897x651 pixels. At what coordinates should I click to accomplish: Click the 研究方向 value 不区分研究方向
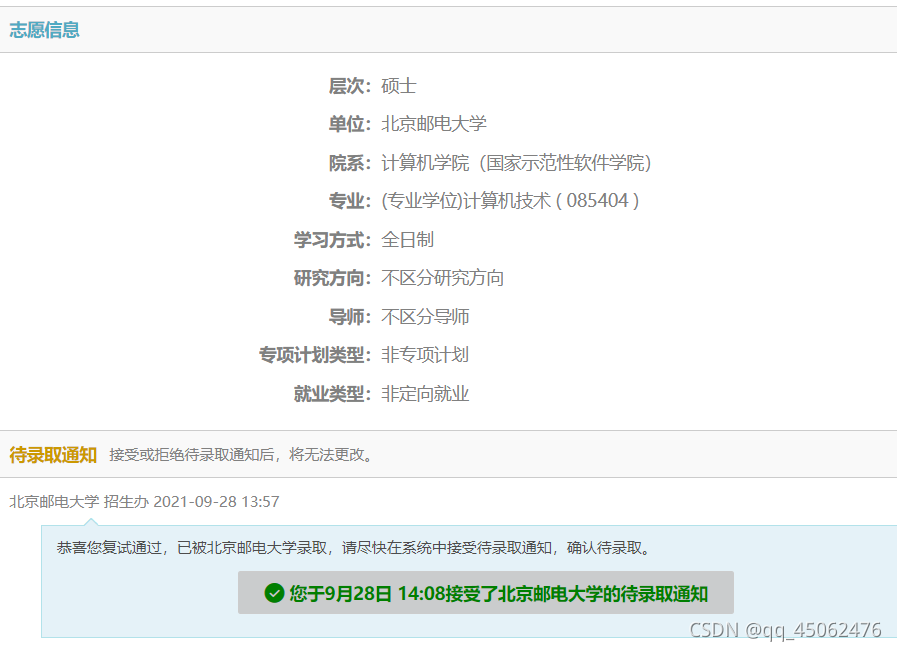[x=442, y=278]
